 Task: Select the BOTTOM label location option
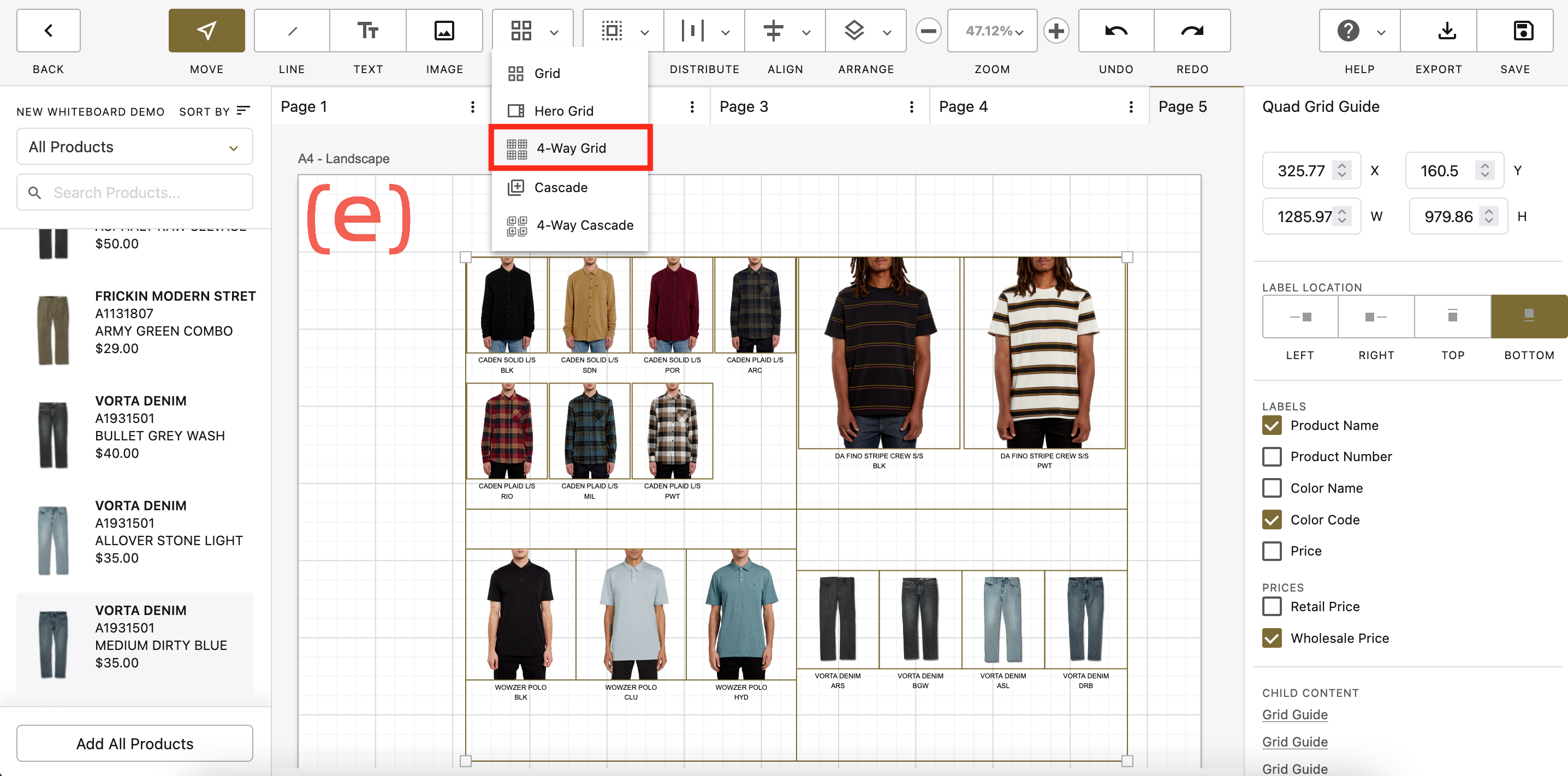pos(1529,316)
